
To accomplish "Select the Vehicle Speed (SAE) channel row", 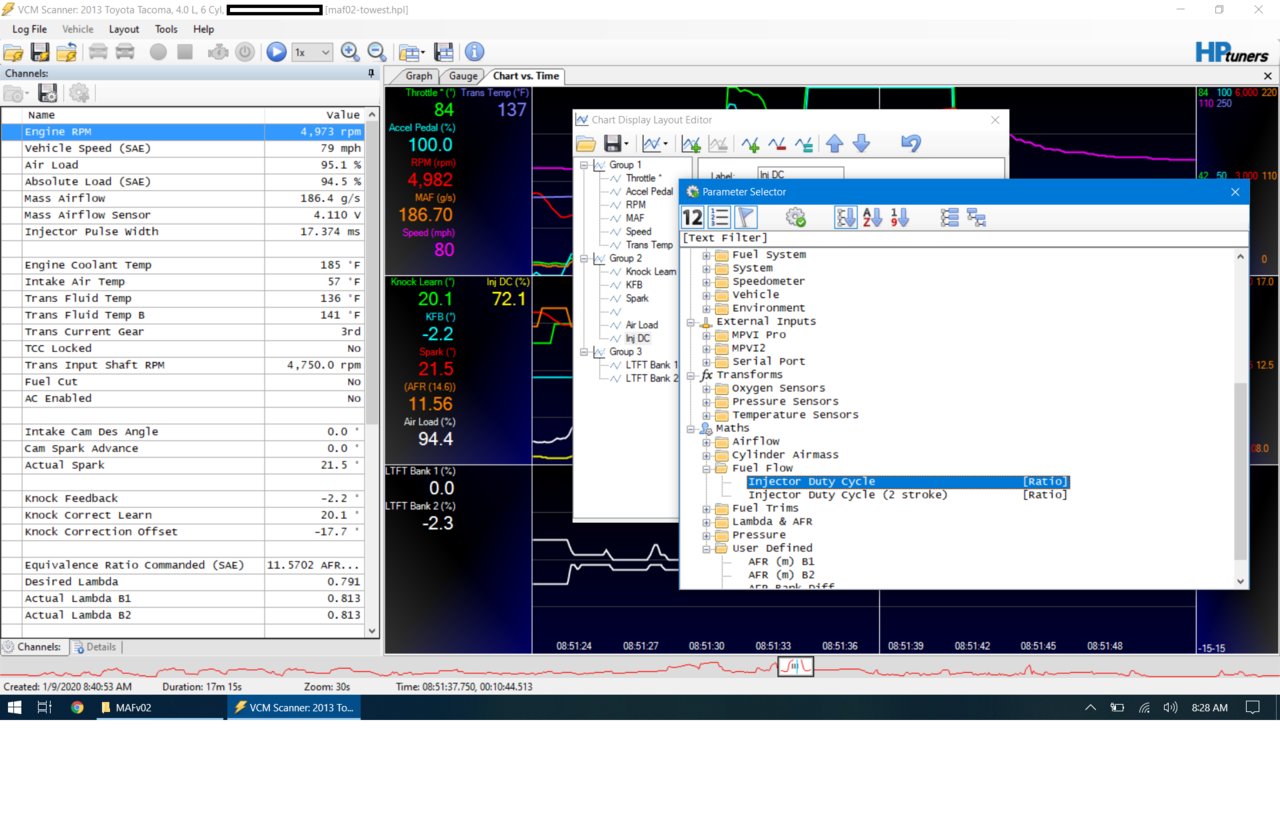I will tap(183, 148).
